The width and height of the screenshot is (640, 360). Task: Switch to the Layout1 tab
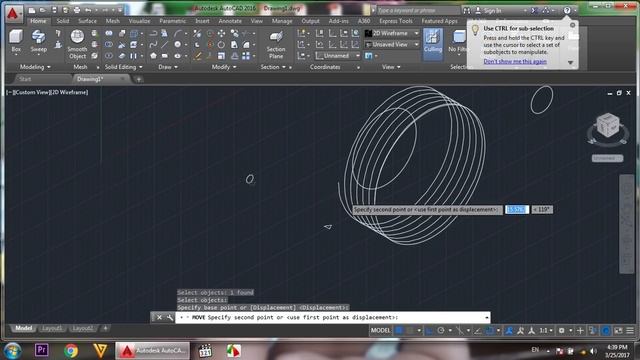[x=52, y=328]
